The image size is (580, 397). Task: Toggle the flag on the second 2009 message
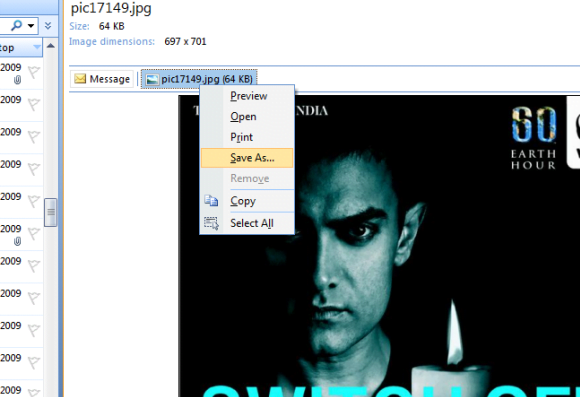click(x=34, y=104)
